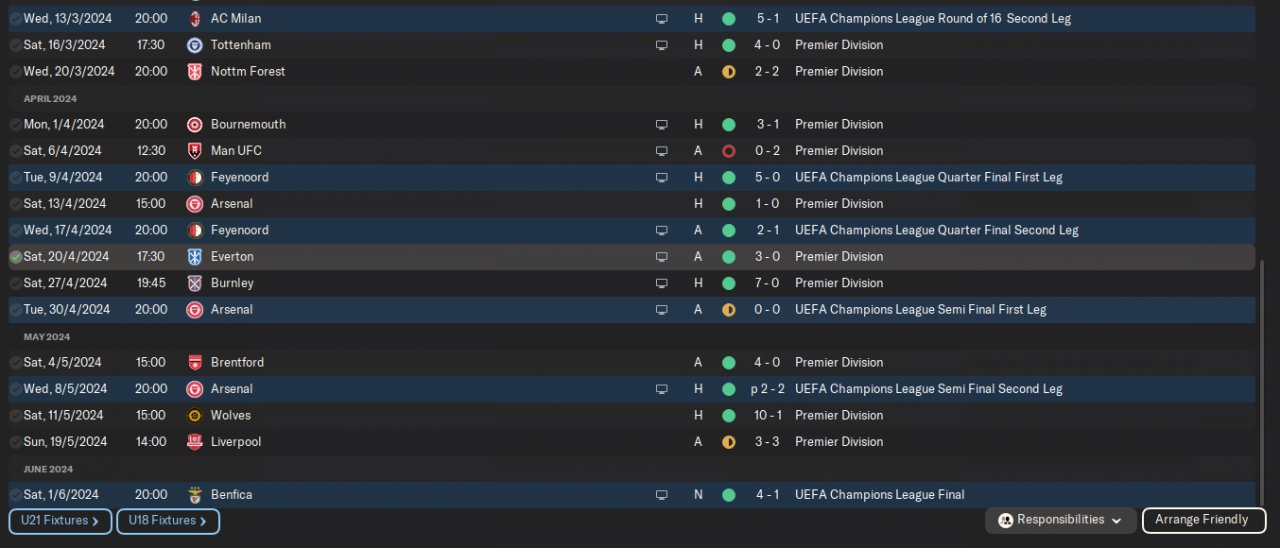Click the Everton club badge
The height and width of the screenshot is (548, 1280).
194,257
